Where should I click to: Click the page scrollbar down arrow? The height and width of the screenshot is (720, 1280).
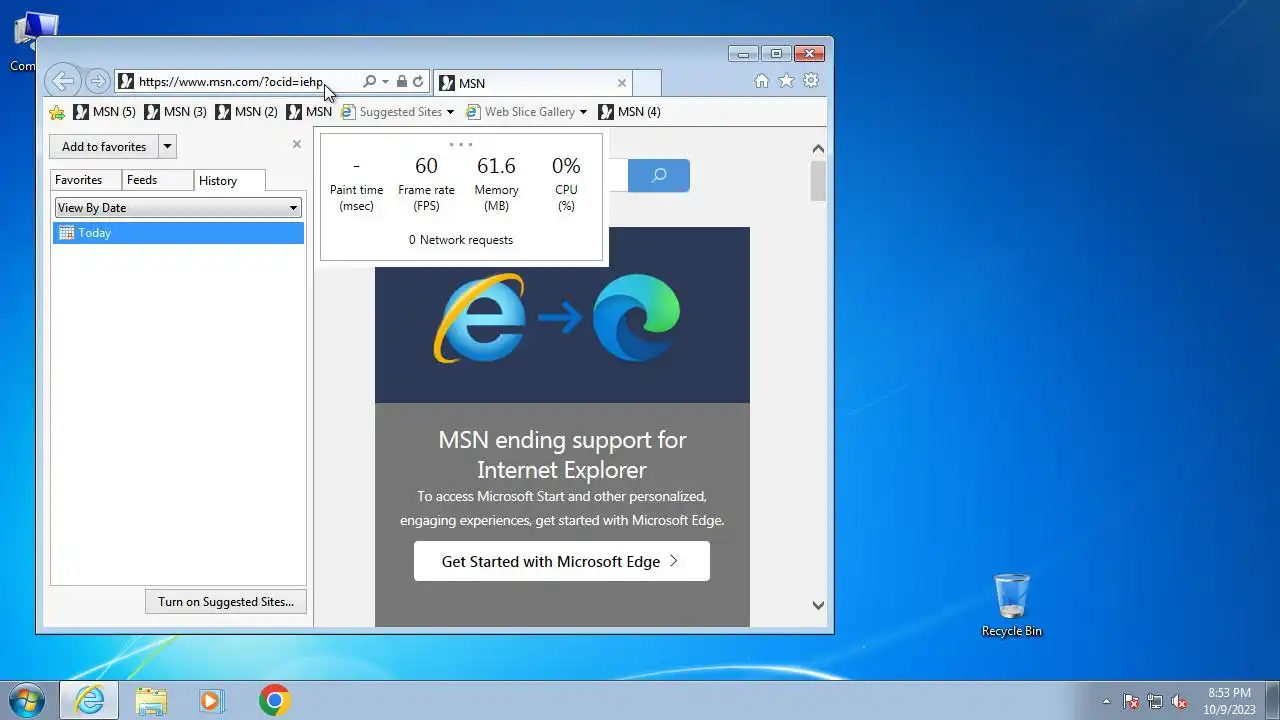click(x=818, y=605)
